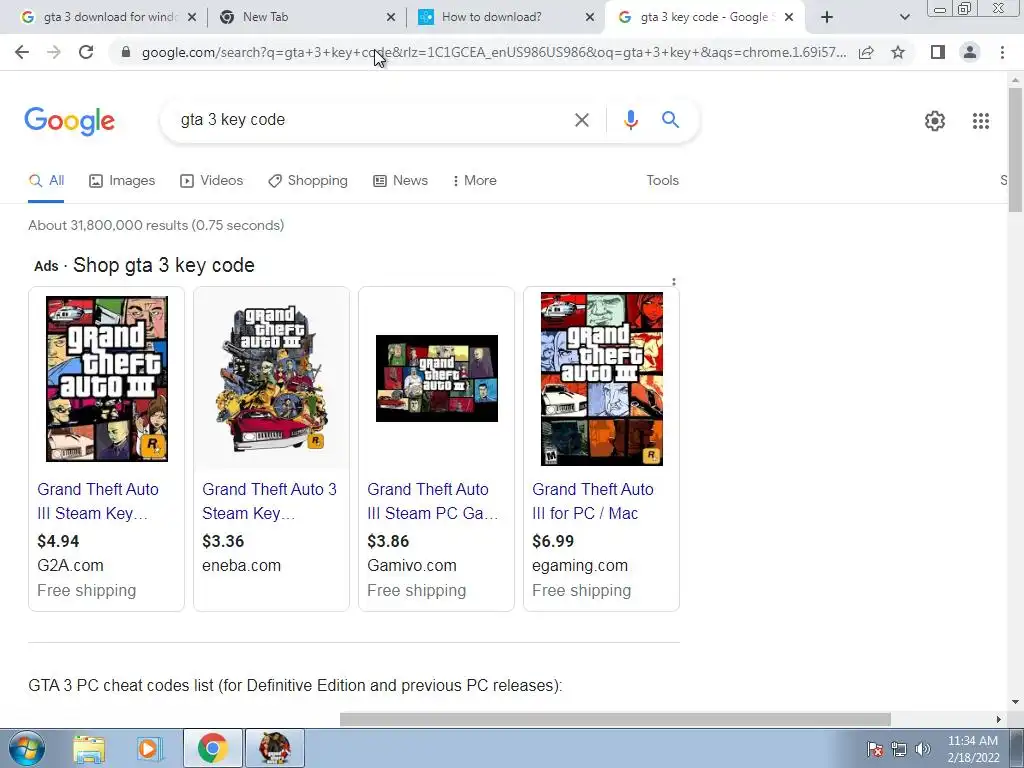The image size is (1024, 768).
Task: Clear the search box with the X
Action: (581, 120)
